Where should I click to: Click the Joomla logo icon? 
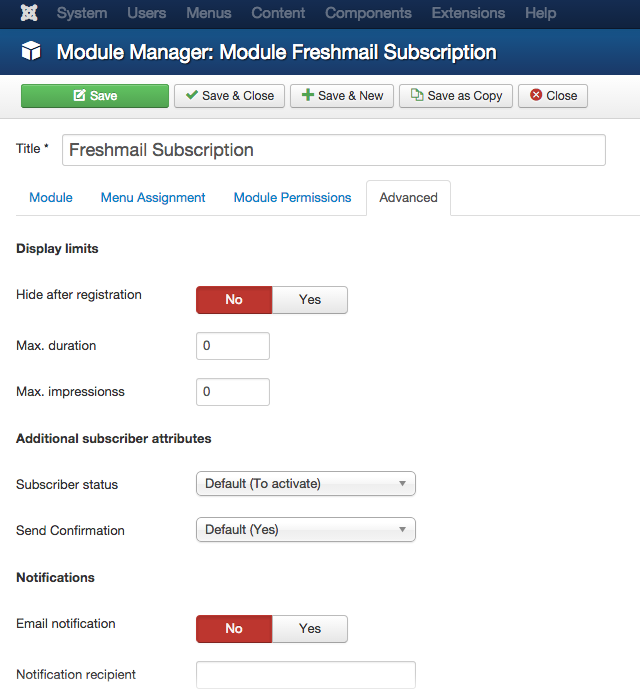click(x=29, y=13)
